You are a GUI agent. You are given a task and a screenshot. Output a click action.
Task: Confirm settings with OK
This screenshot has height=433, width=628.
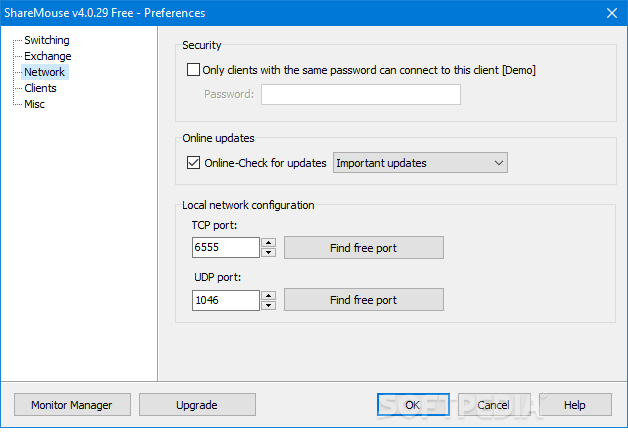(413, 405)
